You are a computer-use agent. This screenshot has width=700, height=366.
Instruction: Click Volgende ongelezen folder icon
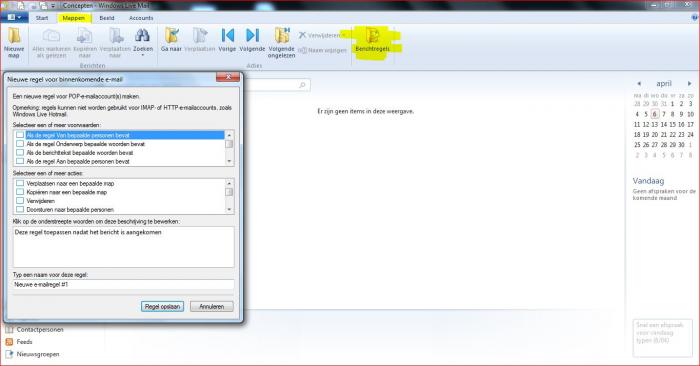pos(282,36)
